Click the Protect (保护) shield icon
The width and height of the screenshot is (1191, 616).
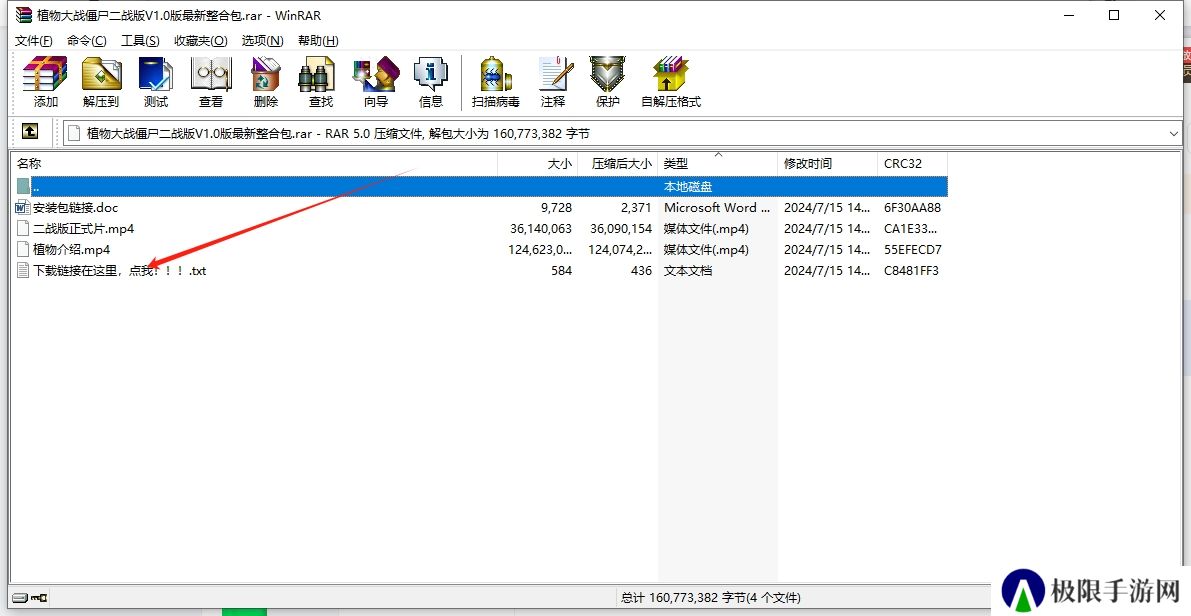608,81
